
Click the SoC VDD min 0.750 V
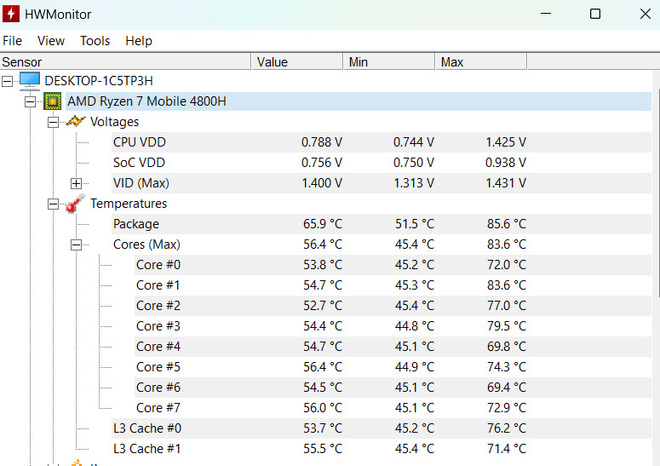coord(413,162)
